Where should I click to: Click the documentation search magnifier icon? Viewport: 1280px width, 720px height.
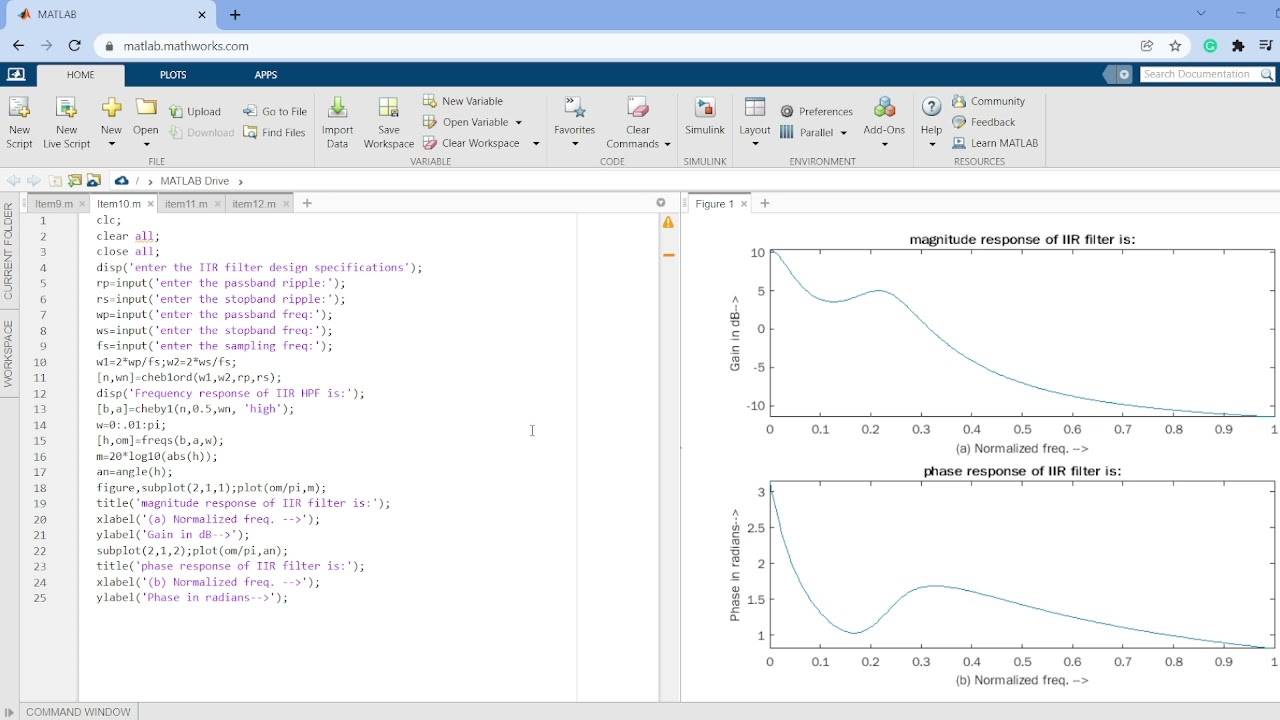1267,74
